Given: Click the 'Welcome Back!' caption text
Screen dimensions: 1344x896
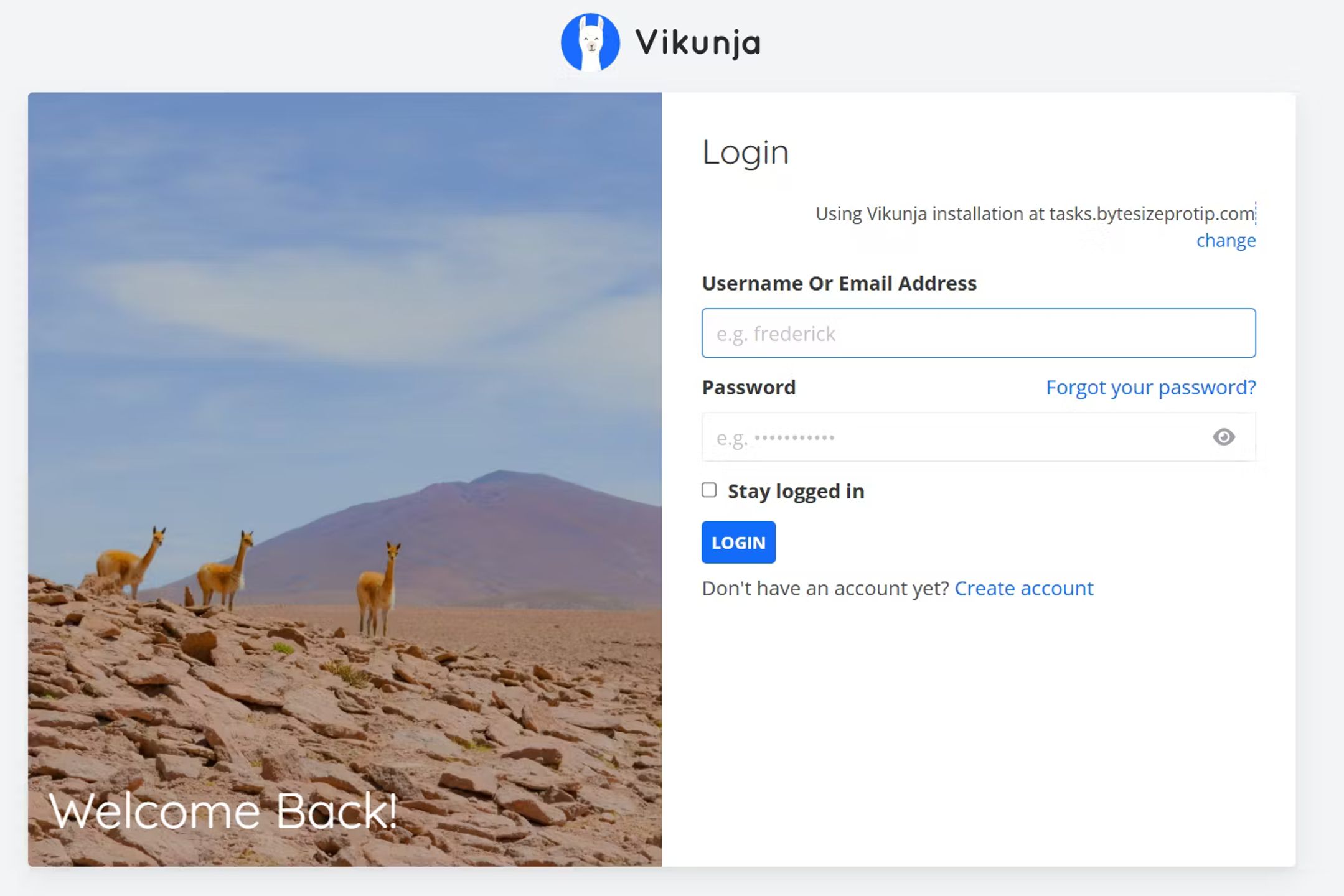Looking at the screenshot, I should 223,811.
